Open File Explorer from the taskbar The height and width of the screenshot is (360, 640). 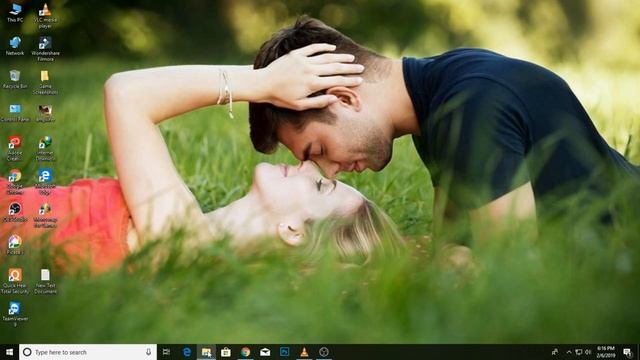point(207,352)
